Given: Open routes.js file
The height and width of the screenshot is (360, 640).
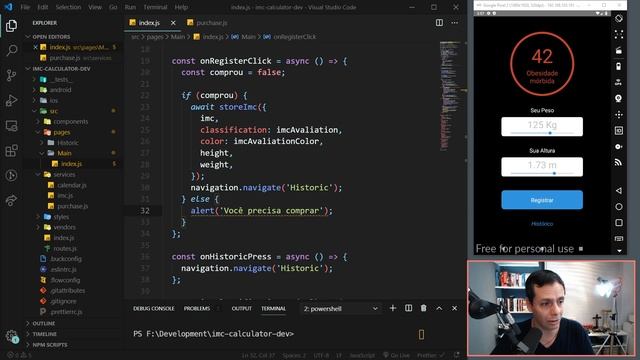Looking at the screenshot, I should (x=64, y=248).
